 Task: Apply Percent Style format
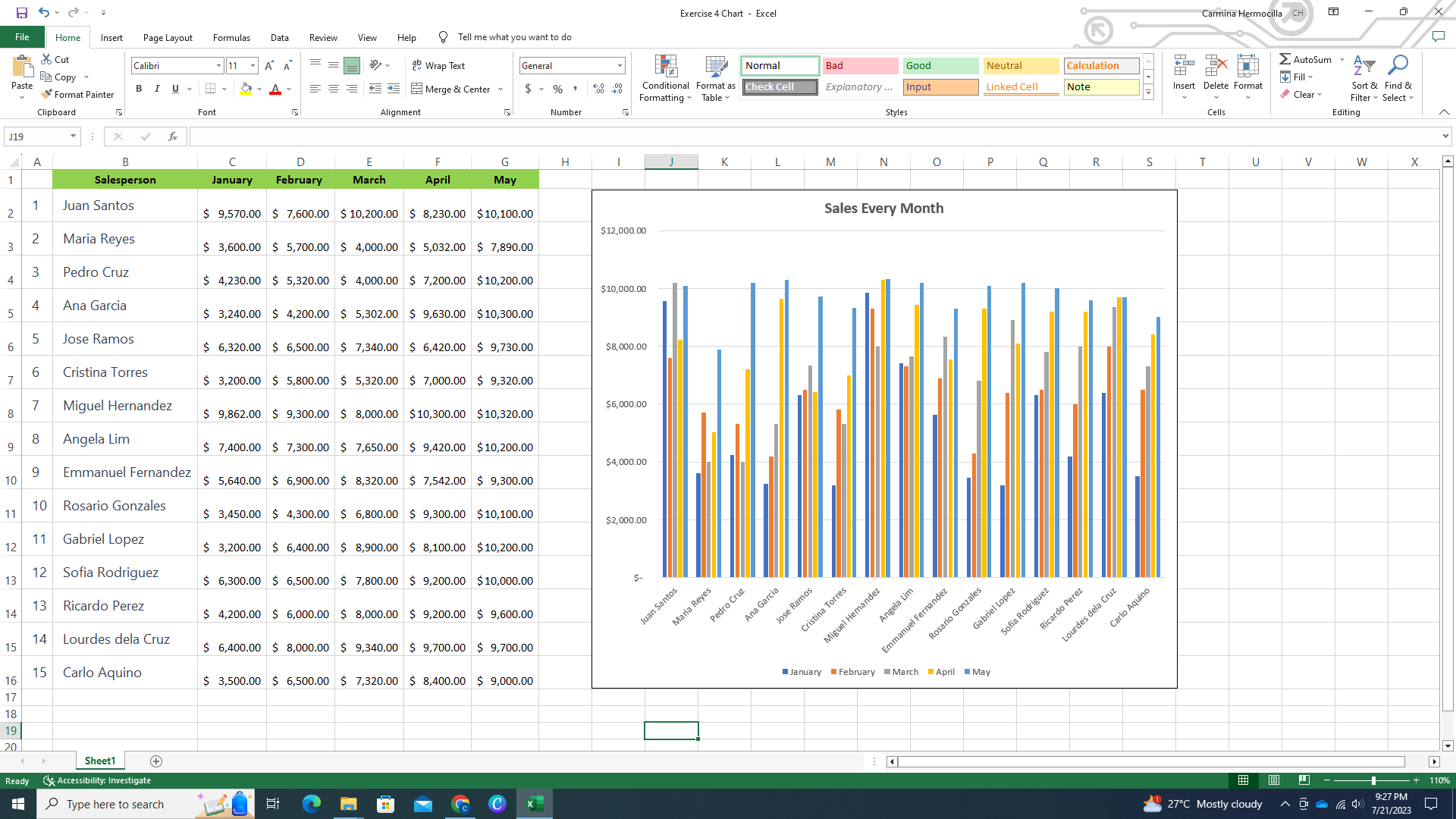558,89
